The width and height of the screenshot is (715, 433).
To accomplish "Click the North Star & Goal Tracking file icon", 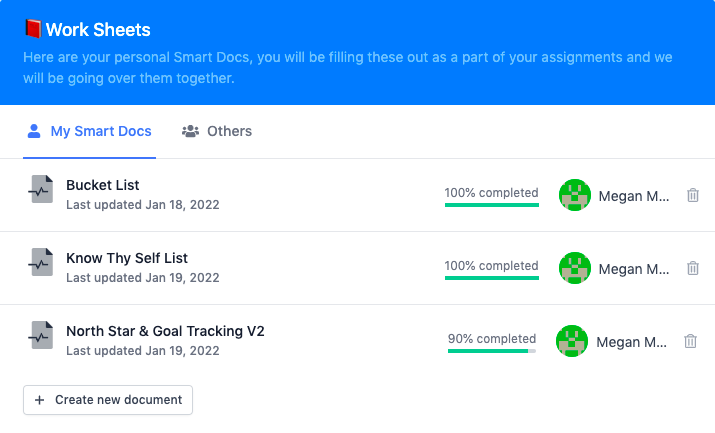I will 41,336.
